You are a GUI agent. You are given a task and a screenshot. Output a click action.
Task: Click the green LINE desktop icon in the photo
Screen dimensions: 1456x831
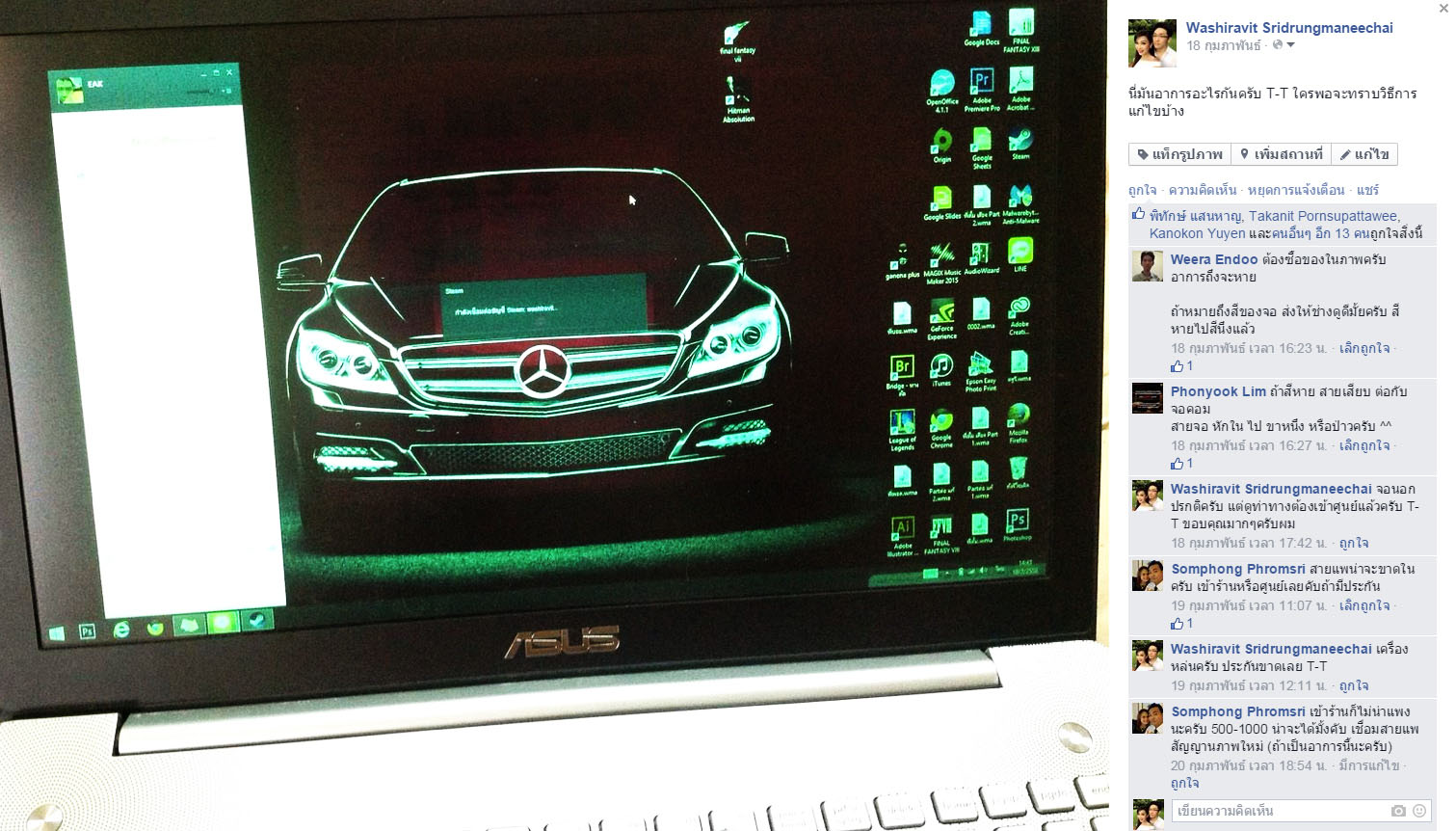pyautogui.click(x=1020, y=255)
